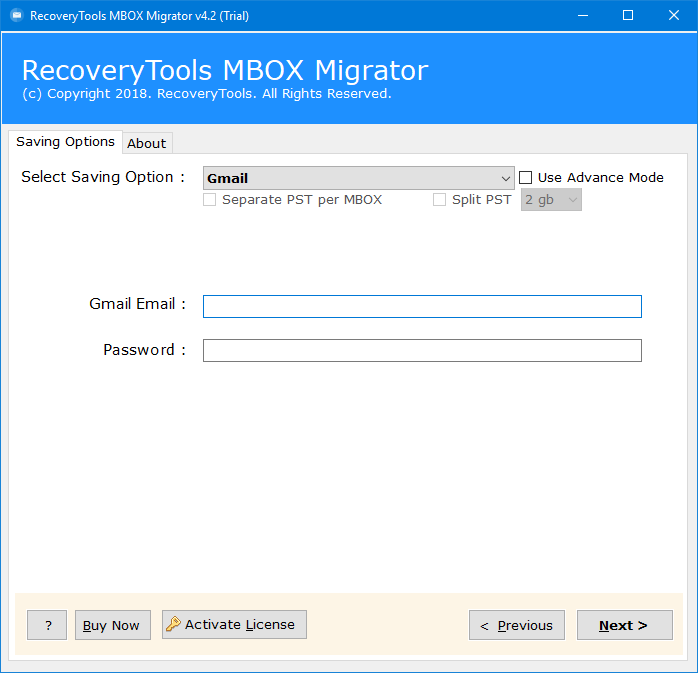Open the 2 gb split size dropdown

pos(551,199)
